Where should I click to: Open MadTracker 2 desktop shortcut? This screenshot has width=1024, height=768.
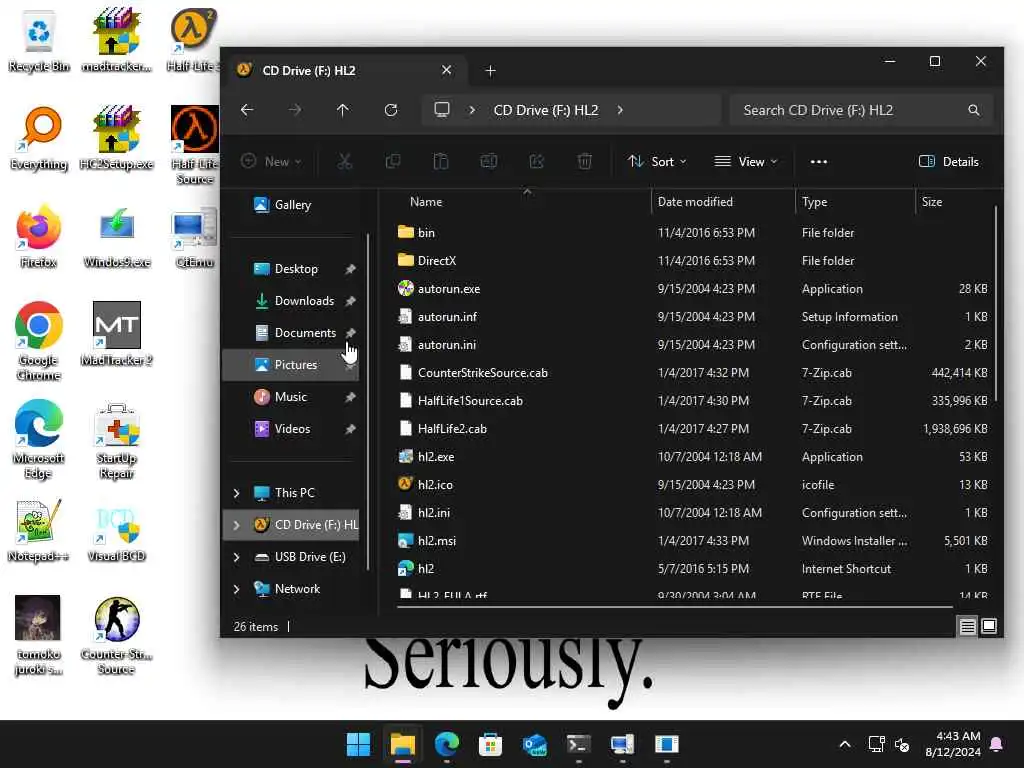coord(116,334)
